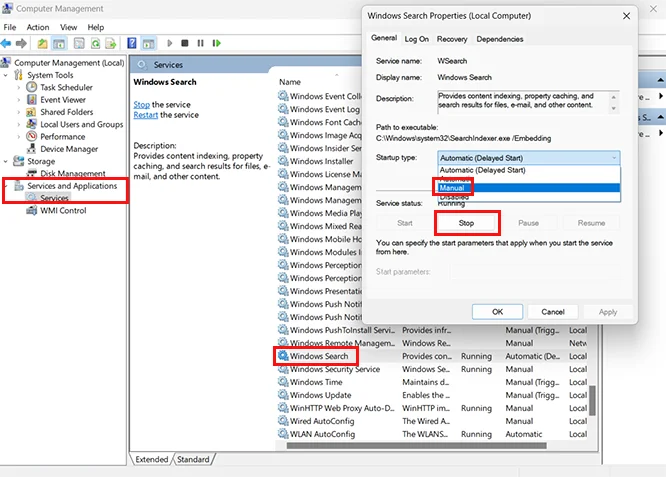Click the Shared Folders icon in tree
The width and height of the screenshot is (666, 477).
tap(31, 112)
